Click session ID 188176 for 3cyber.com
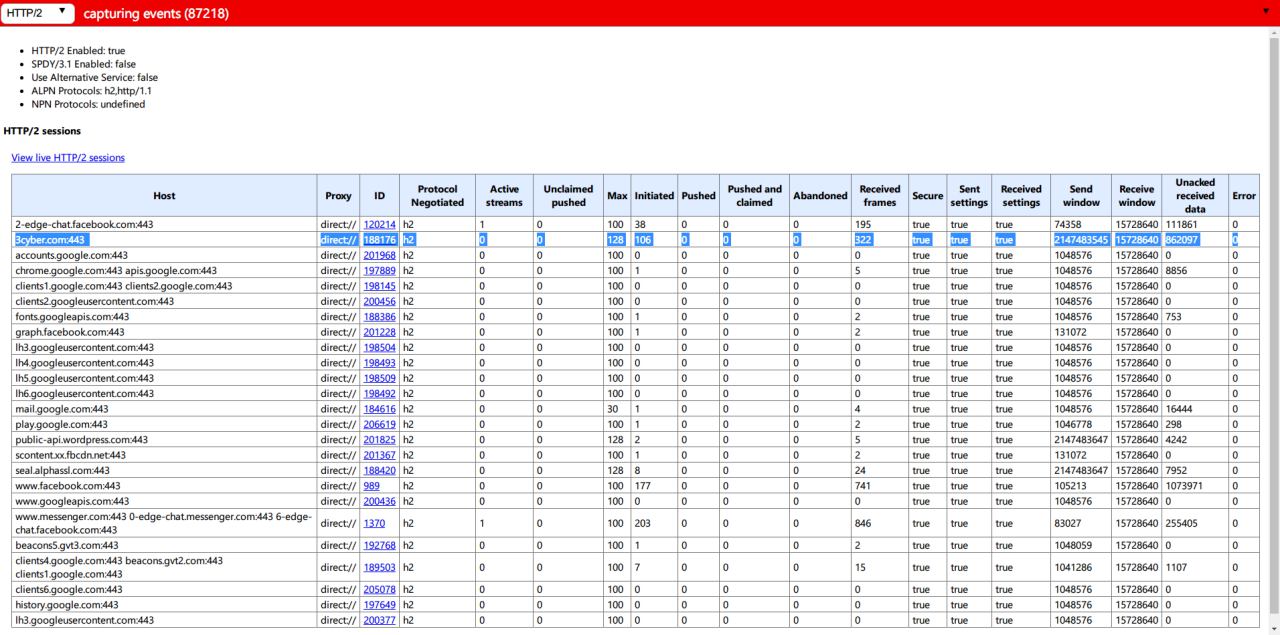 tap(379, 240)
